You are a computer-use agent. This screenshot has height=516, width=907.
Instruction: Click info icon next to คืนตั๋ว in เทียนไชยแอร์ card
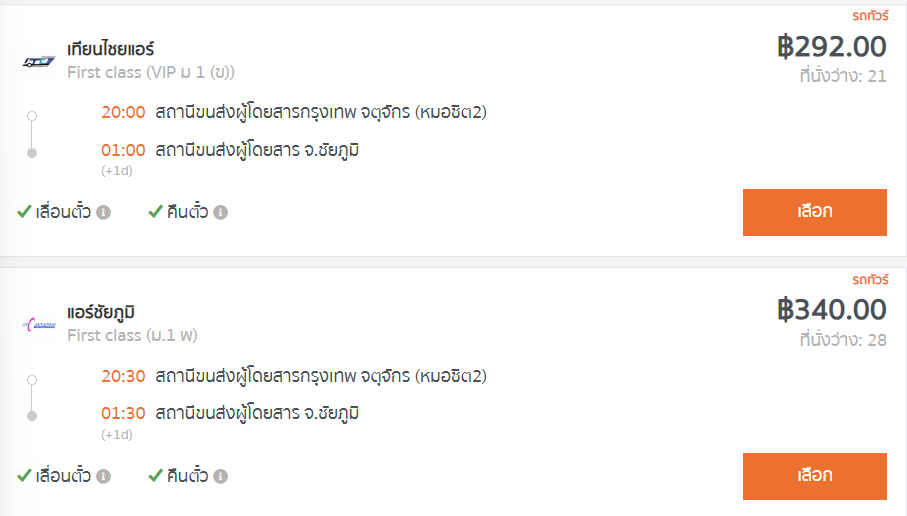[220, 212]
